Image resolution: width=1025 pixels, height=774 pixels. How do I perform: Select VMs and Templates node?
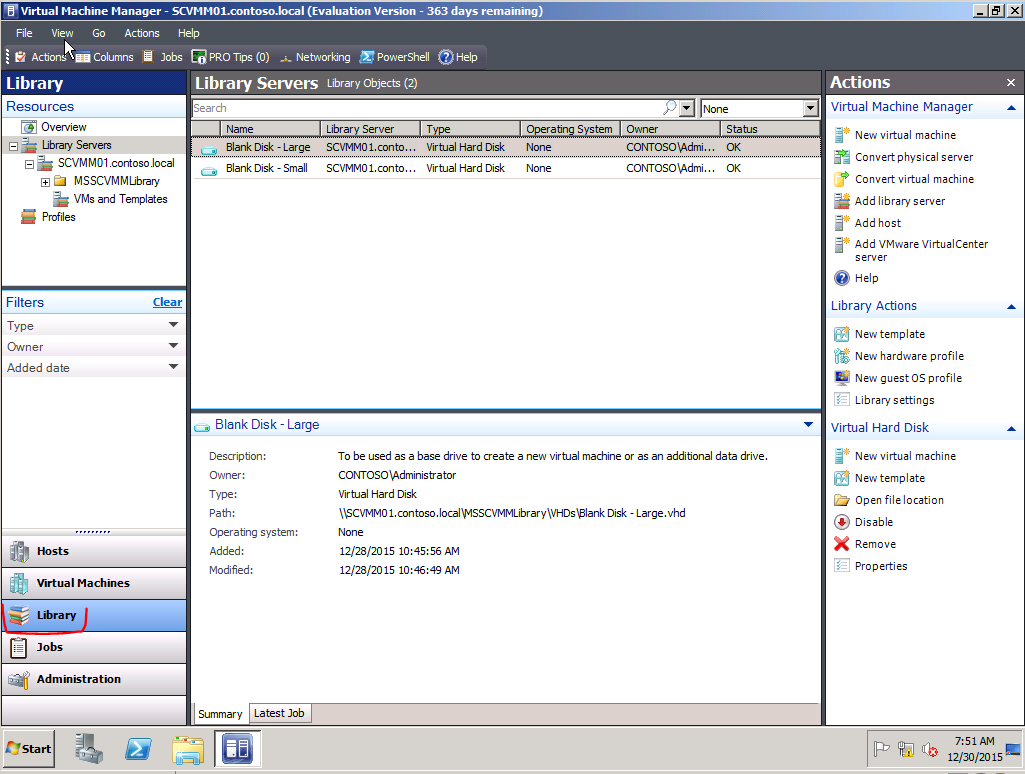click(x=120, y=199)
